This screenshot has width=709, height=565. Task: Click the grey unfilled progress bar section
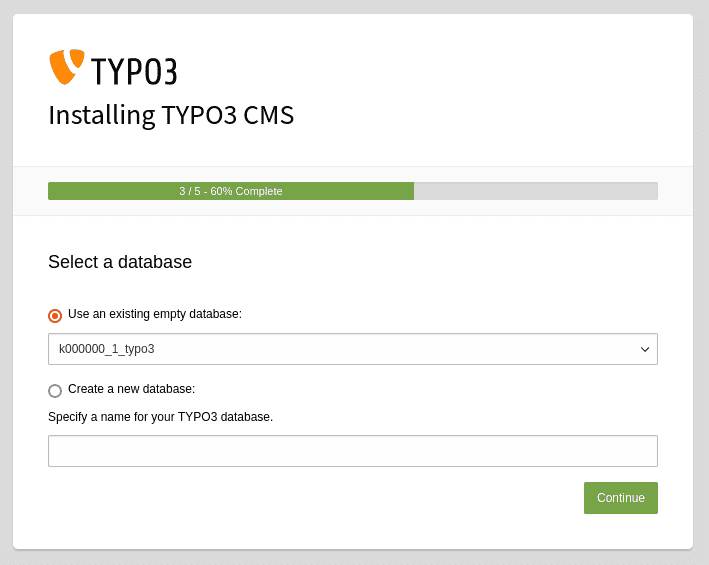point(536,191)
